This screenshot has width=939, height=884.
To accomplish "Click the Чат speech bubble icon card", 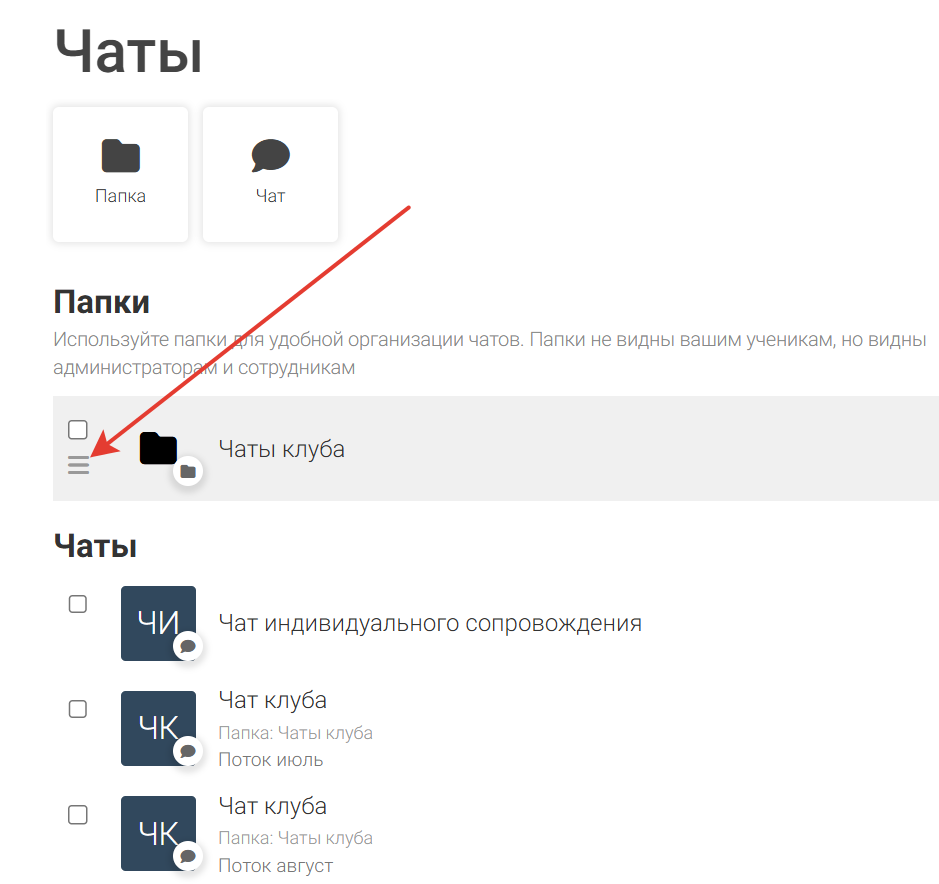I will point(270,174).
